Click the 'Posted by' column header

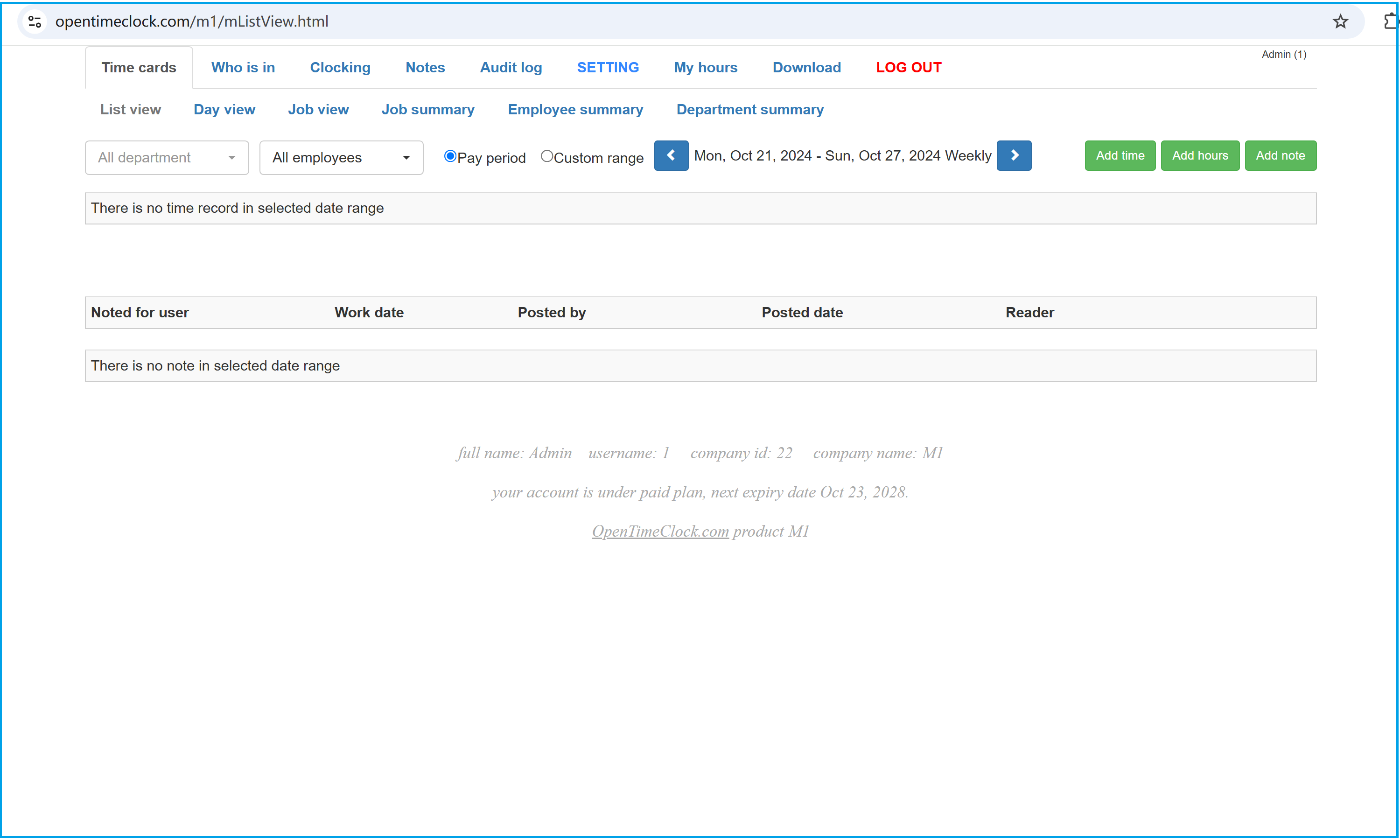[x=552, y=313]
